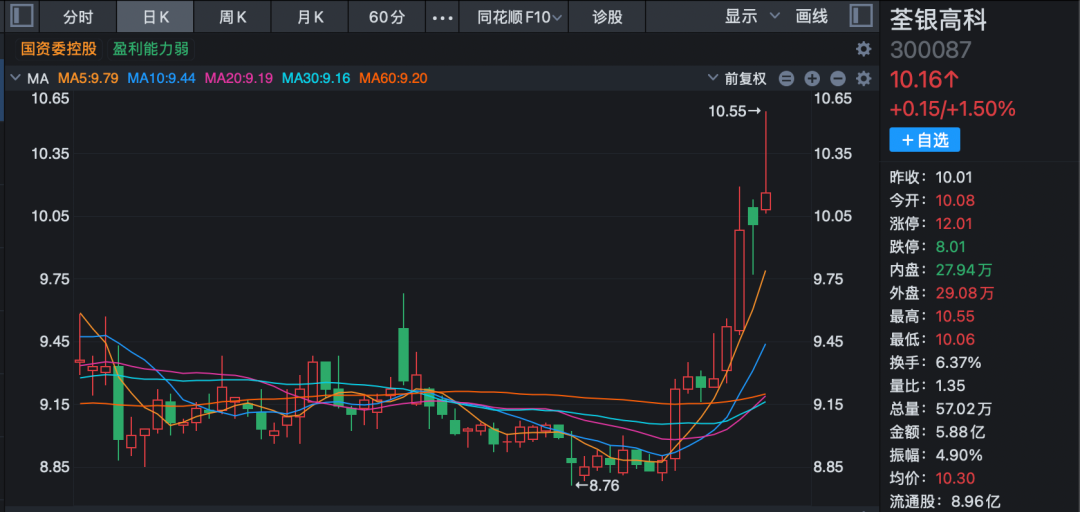Click the zoom in plus icon
The image size is (1080, 512).
pyautogui.click(x=812, y=78)
